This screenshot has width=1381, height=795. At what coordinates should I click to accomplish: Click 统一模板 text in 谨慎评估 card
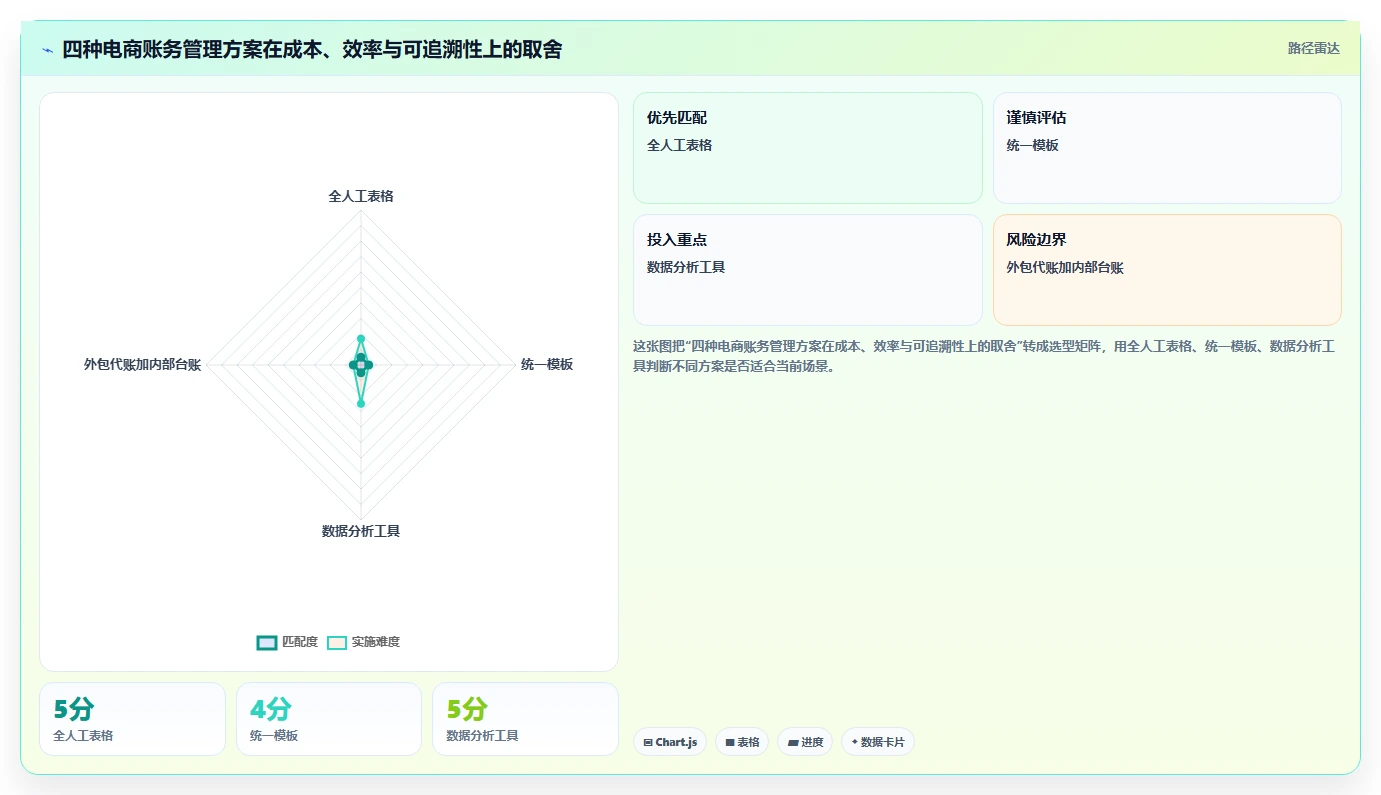pyautogui.click(x=1033, y=145)
